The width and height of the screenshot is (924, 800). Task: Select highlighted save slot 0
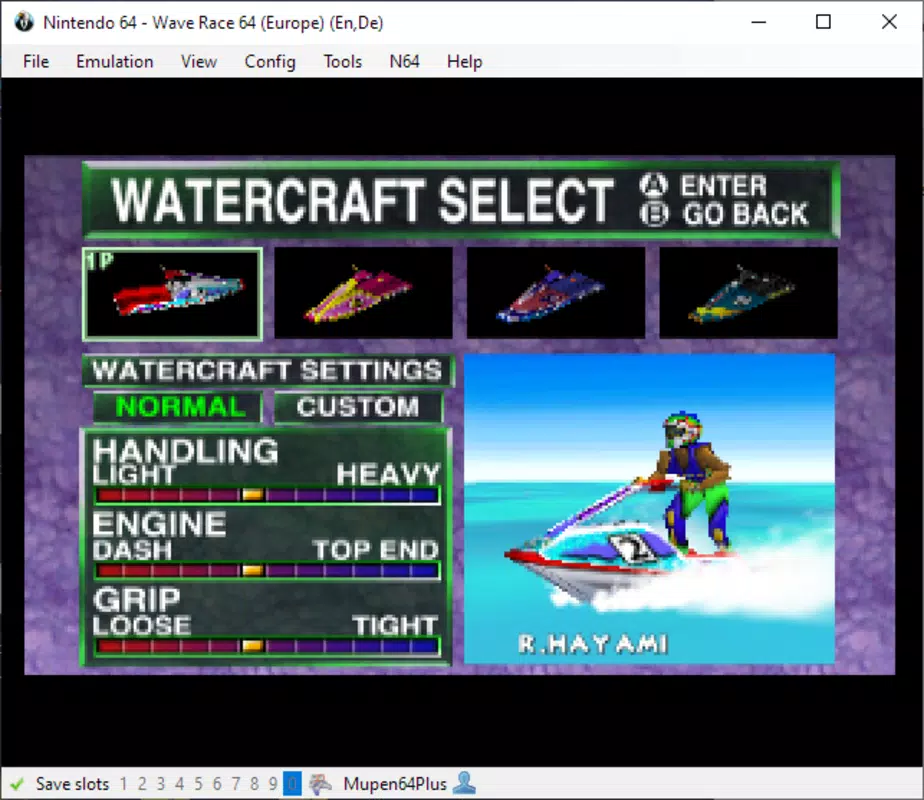click(292, 784)
